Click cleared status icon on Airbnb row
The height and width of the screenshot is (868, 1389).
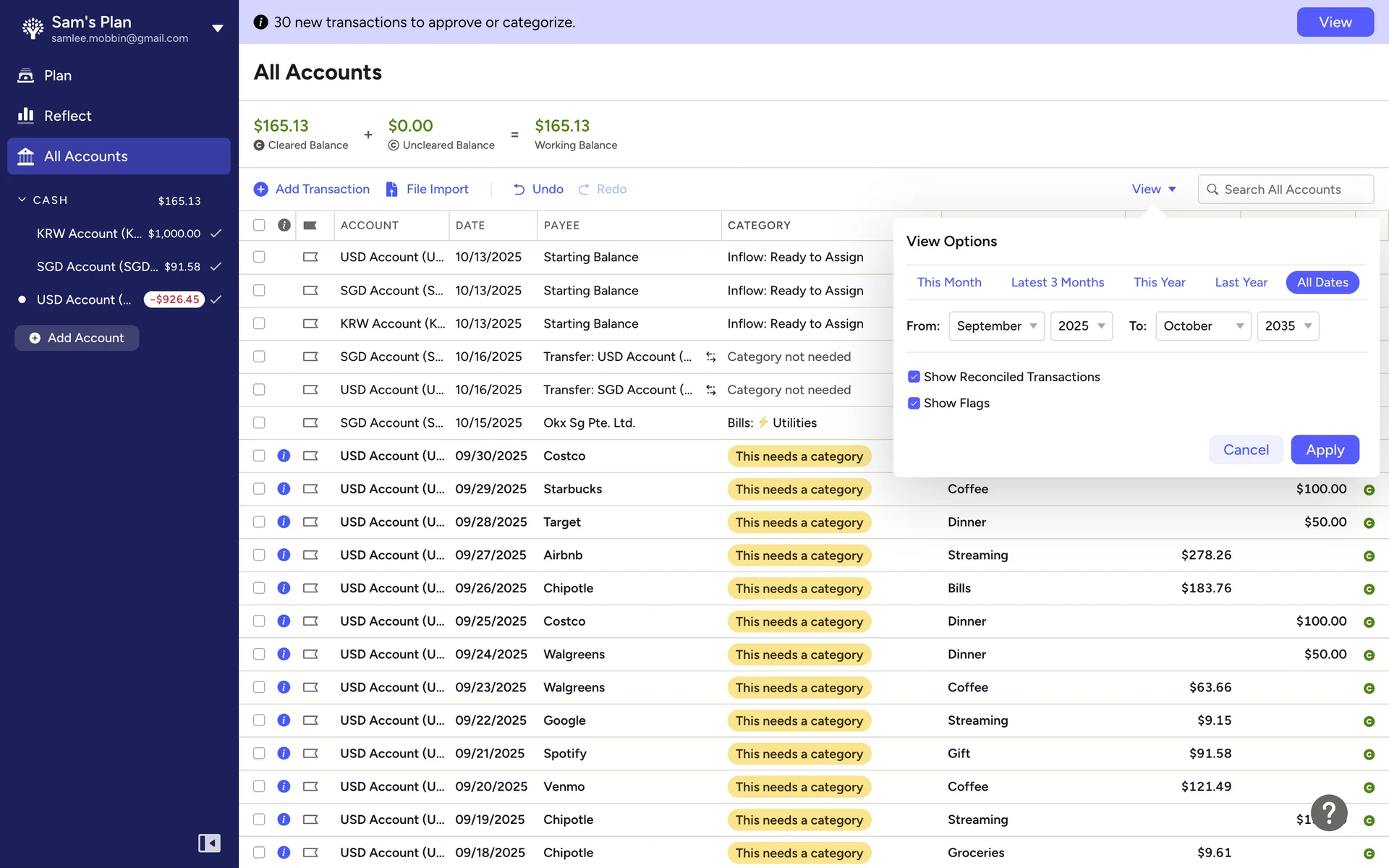(1369, 556)
